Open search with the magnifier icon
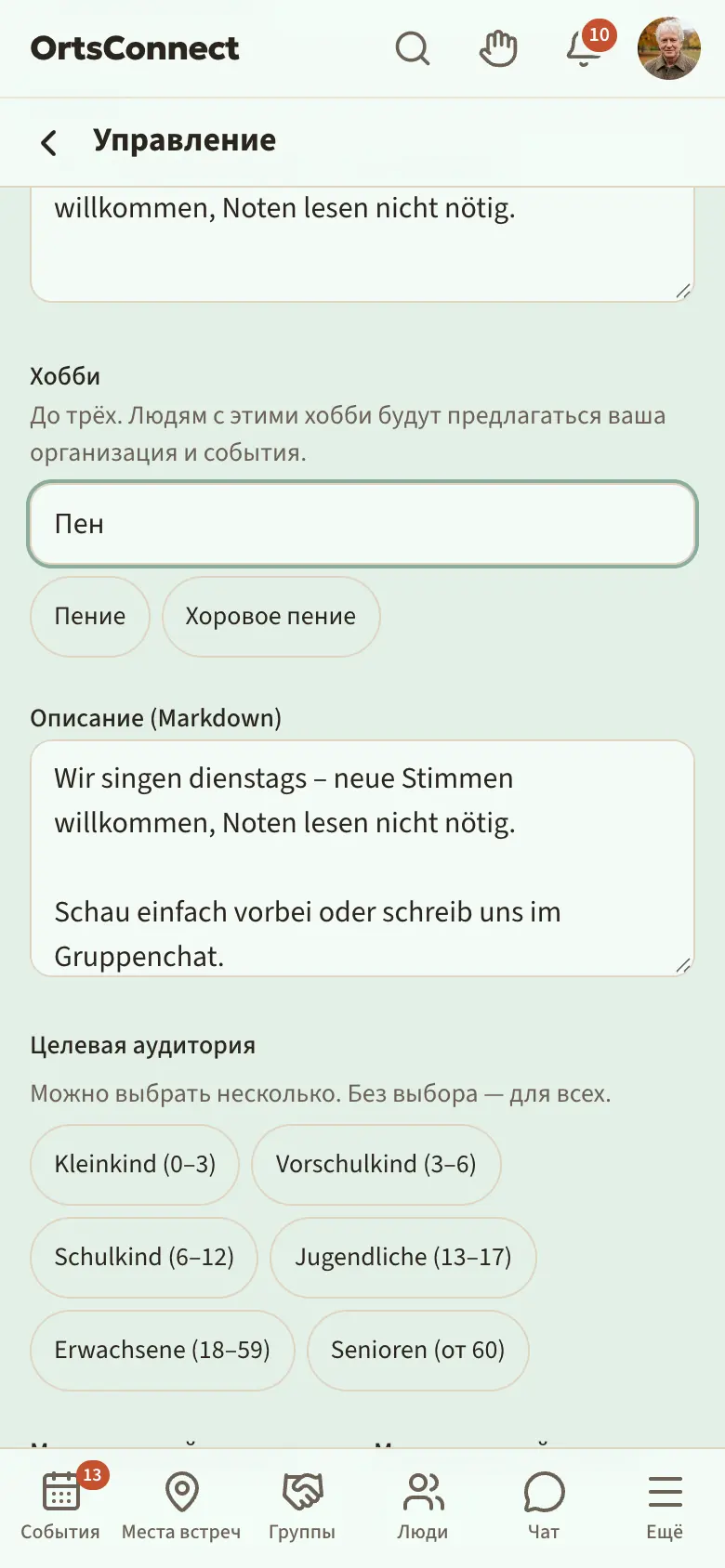The height and width of the screenshot is (1568, 725). pos(413,48)
